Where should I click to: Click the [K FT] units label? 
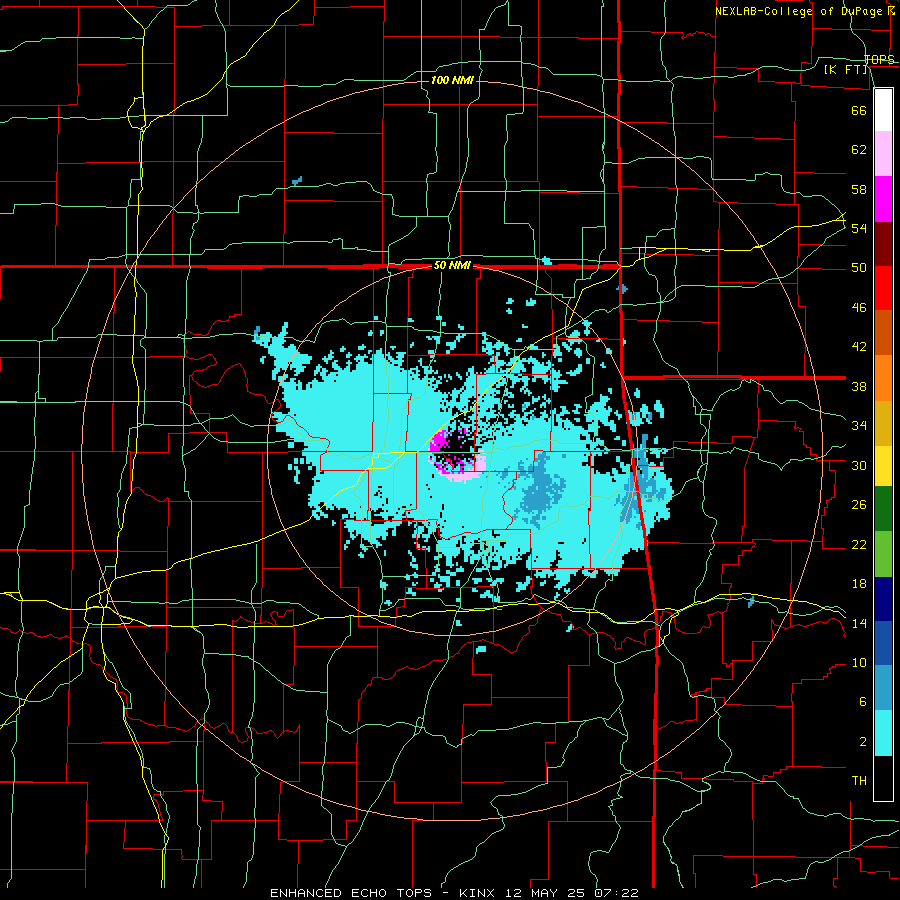point(845,69)
